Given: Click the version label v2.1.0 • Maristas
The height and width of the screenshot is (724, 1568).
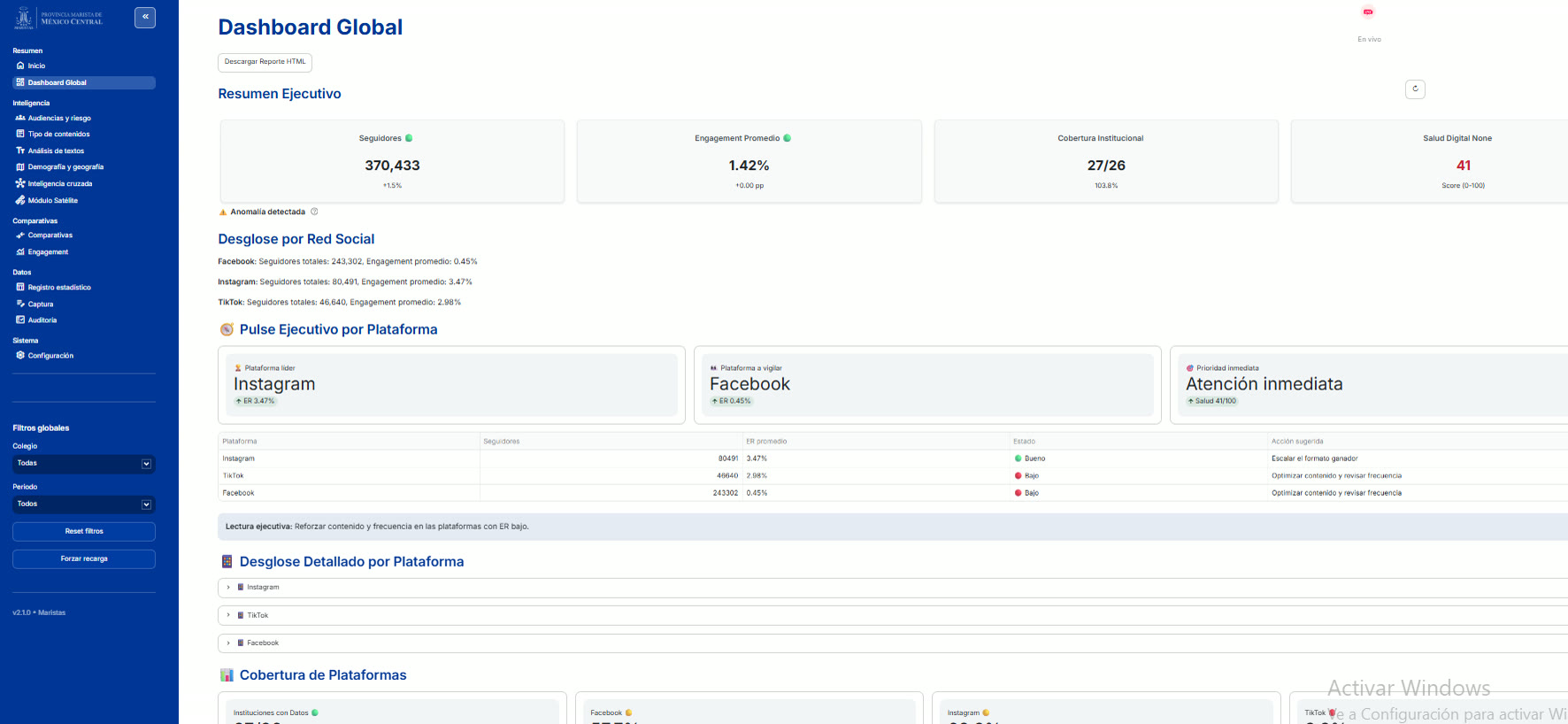Looking at the screenshot, I should [x=39, y=612].
